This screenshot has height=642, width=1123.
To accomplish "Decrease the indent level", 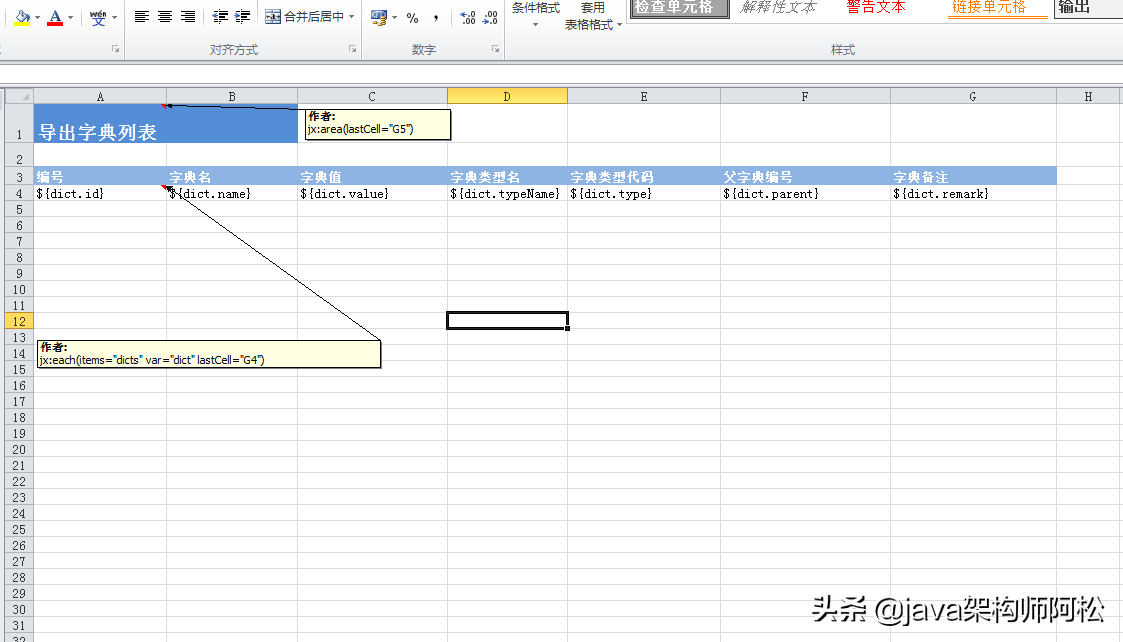I will point(221,16).
